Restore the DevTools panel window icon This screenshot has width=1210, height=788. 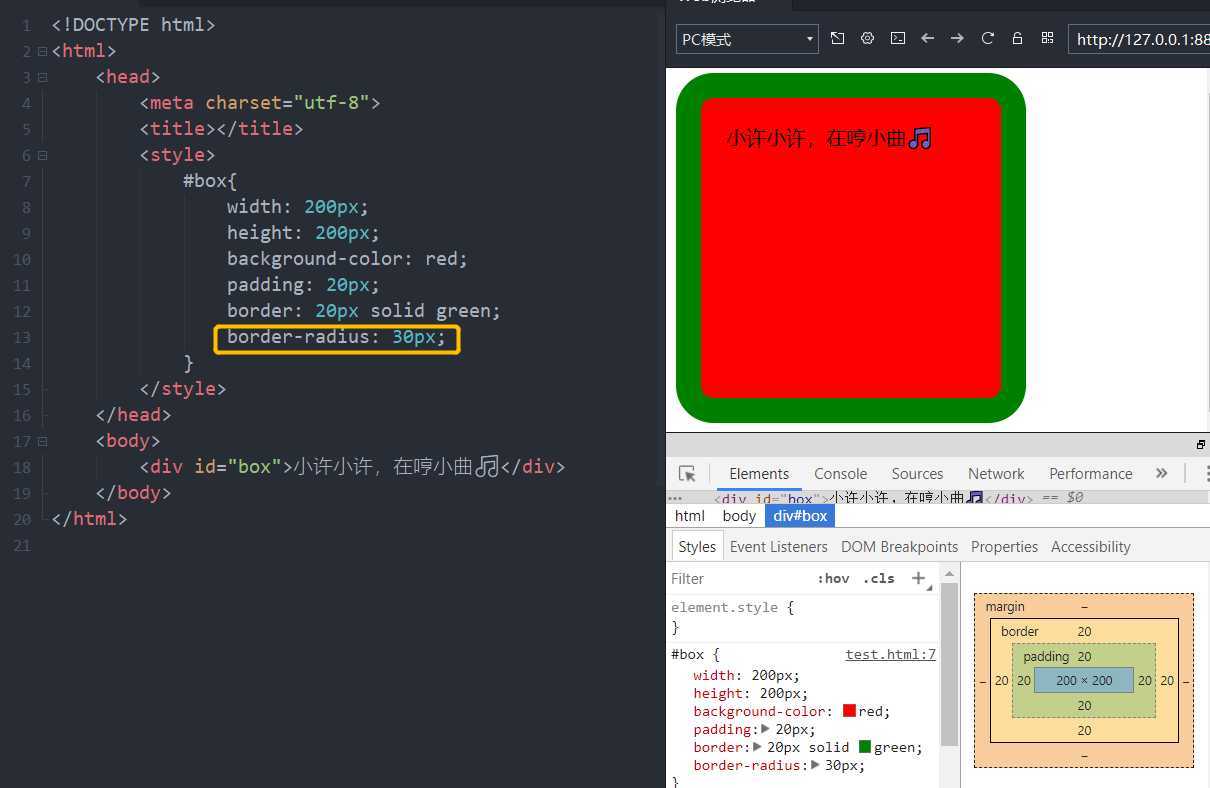(1200, 444)
